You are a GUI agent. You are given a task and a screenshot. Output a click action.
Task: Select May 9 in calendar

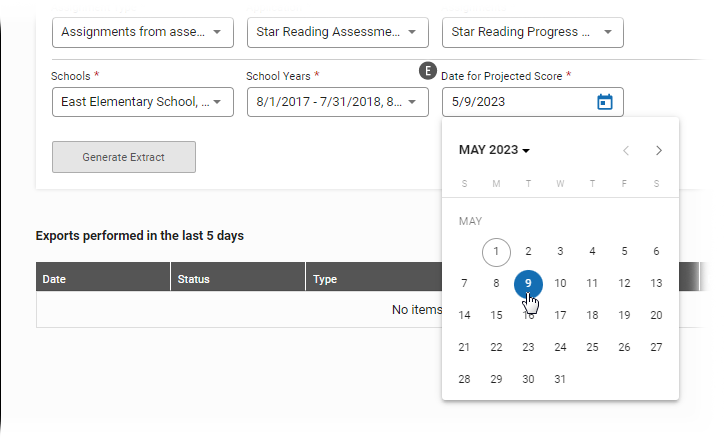point(528,284)
